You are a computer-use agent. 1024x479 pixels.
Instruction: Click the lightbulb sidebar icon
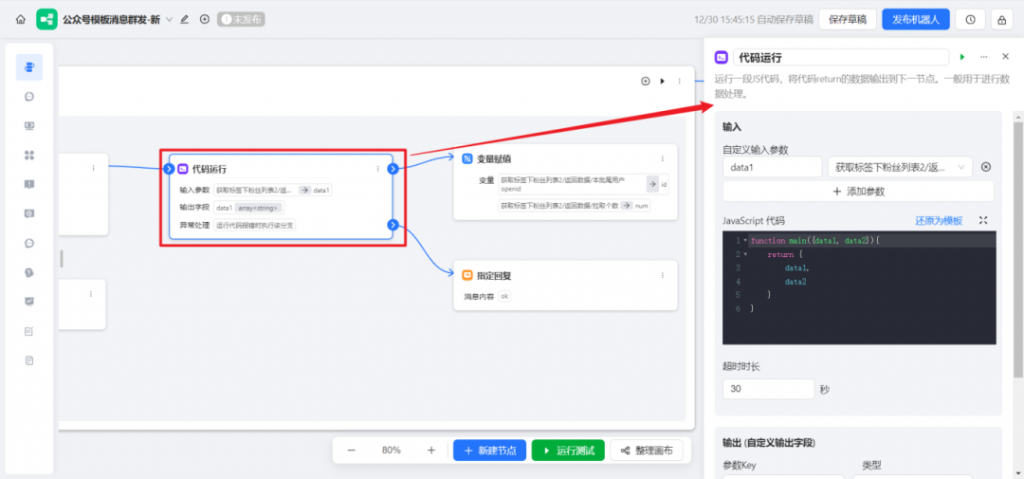coord(29,273)
